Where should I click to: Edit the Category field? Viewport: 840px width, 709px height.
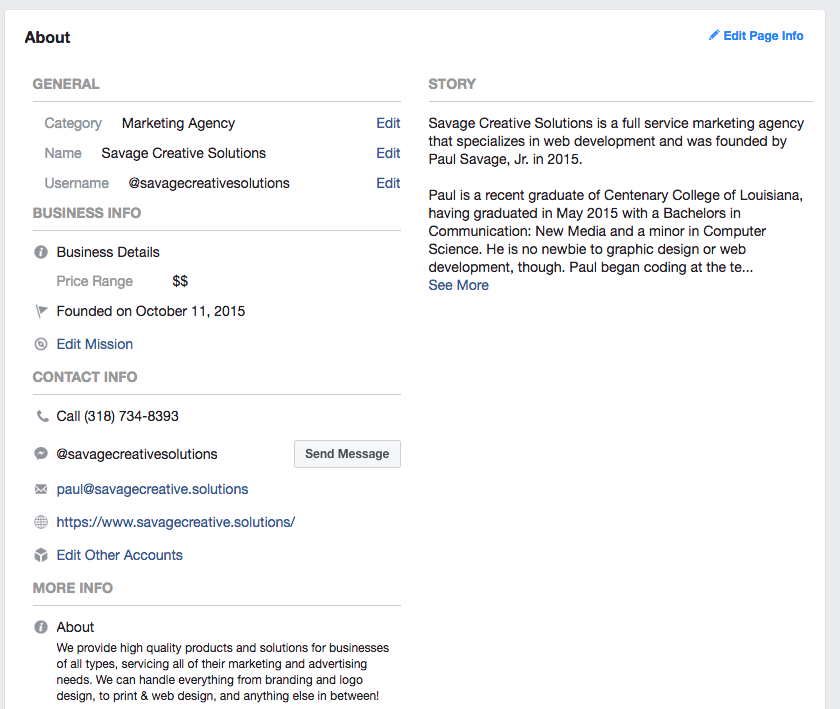[388, 123]
